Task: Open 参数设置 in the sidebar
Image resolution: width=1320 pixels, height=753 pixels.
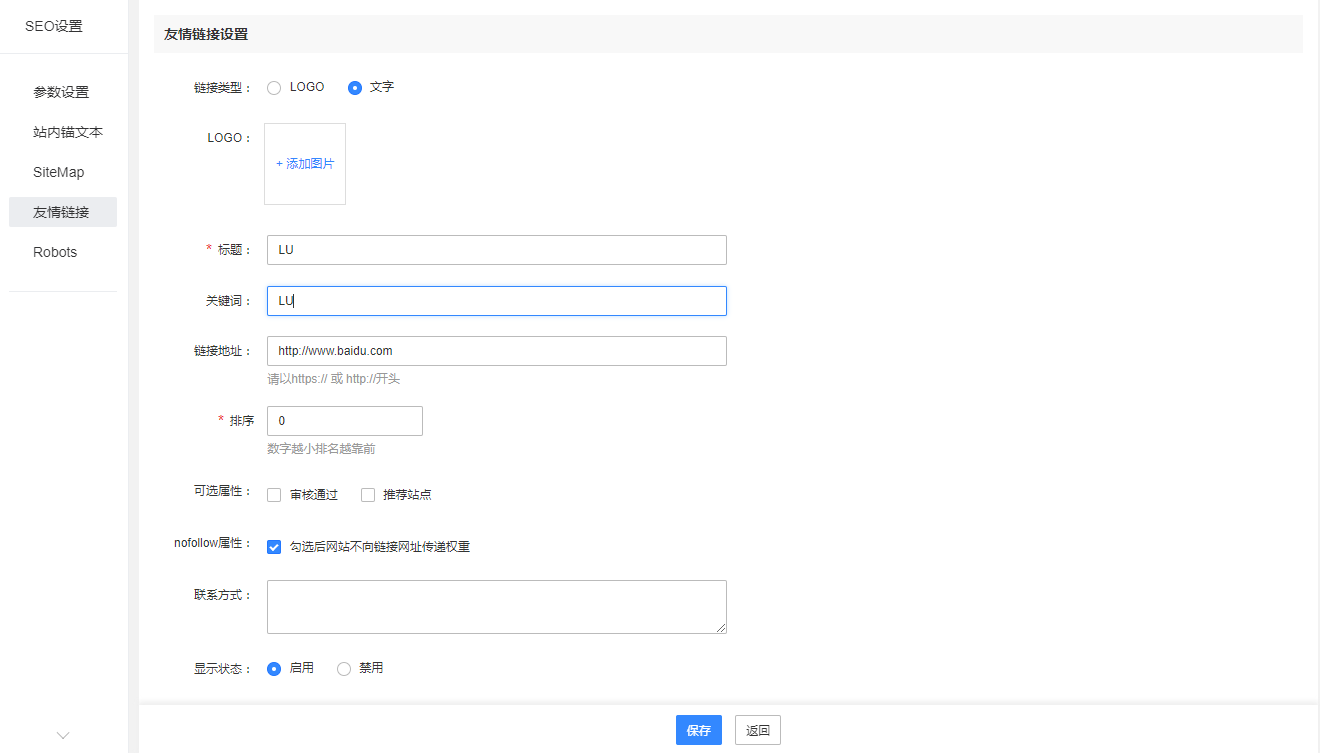Action: 61,92
